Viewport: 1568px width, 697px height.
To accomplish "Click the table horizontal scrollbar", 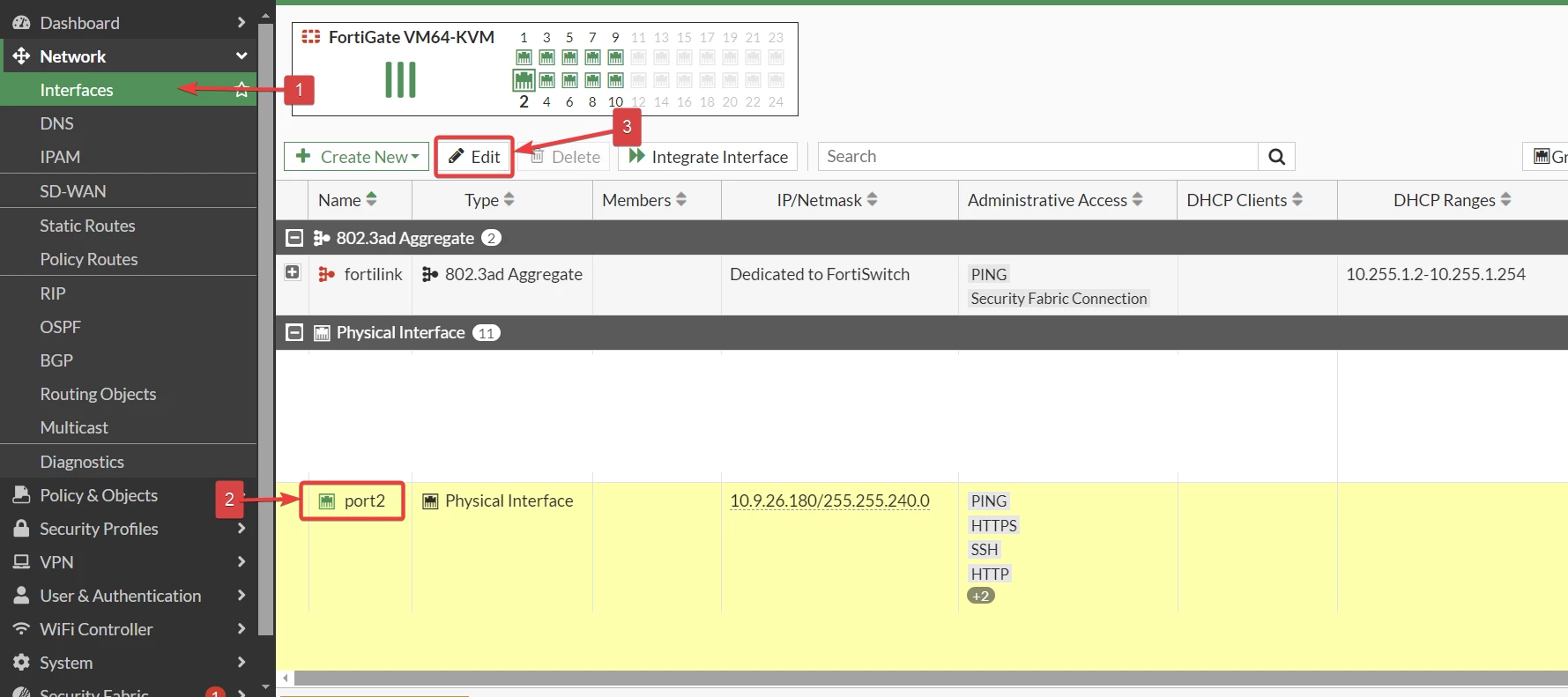I will click(x=931, y=678).
